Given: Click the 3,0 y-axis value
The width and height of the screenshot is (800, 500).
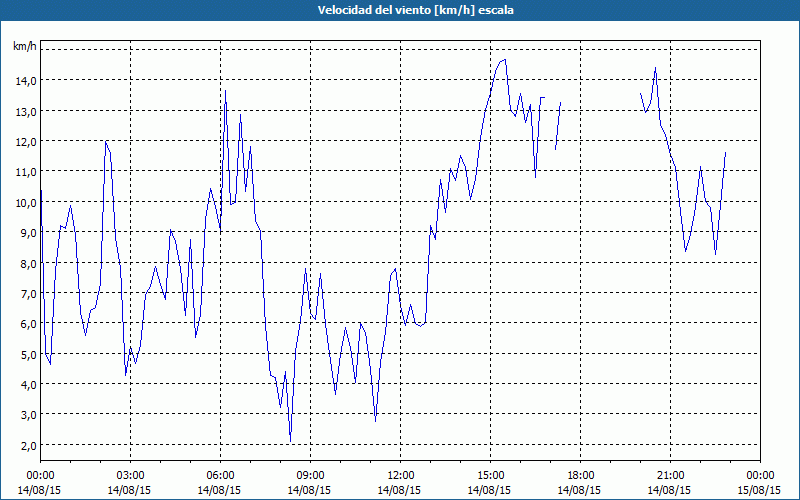Looking at the screenshot, I should click(28, 415).
